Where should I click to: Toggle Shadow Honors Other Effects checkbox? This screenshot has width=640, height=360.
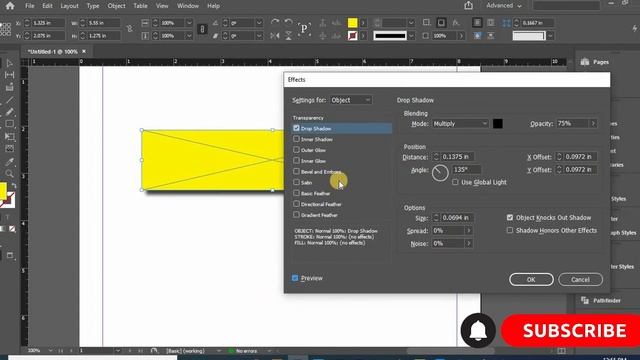point(510,231)
